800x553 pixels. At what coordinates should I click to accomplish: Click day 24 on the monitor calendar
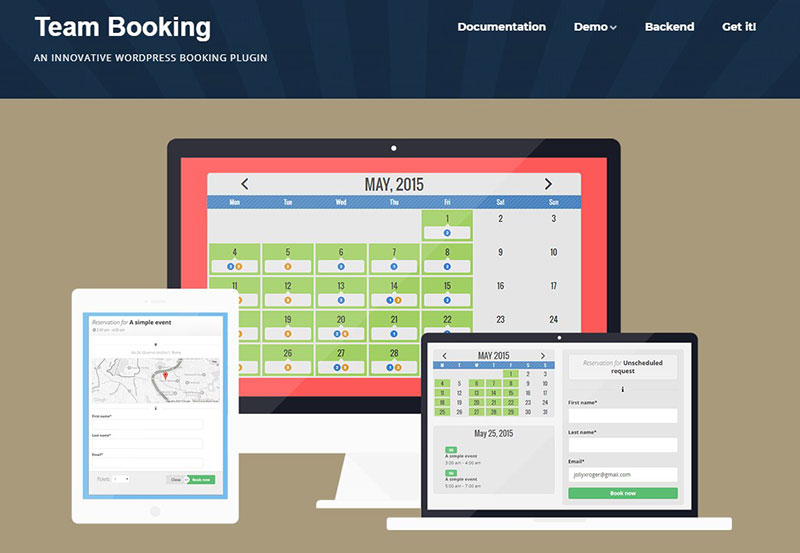tap(554, 319)
